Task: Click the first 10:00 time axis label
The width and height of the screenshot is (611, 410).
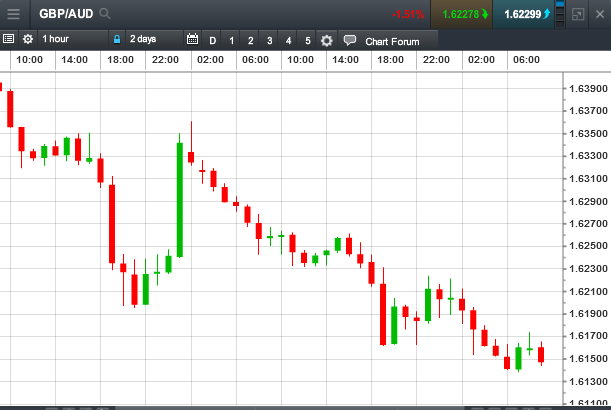Action: [x=29, y=60]
